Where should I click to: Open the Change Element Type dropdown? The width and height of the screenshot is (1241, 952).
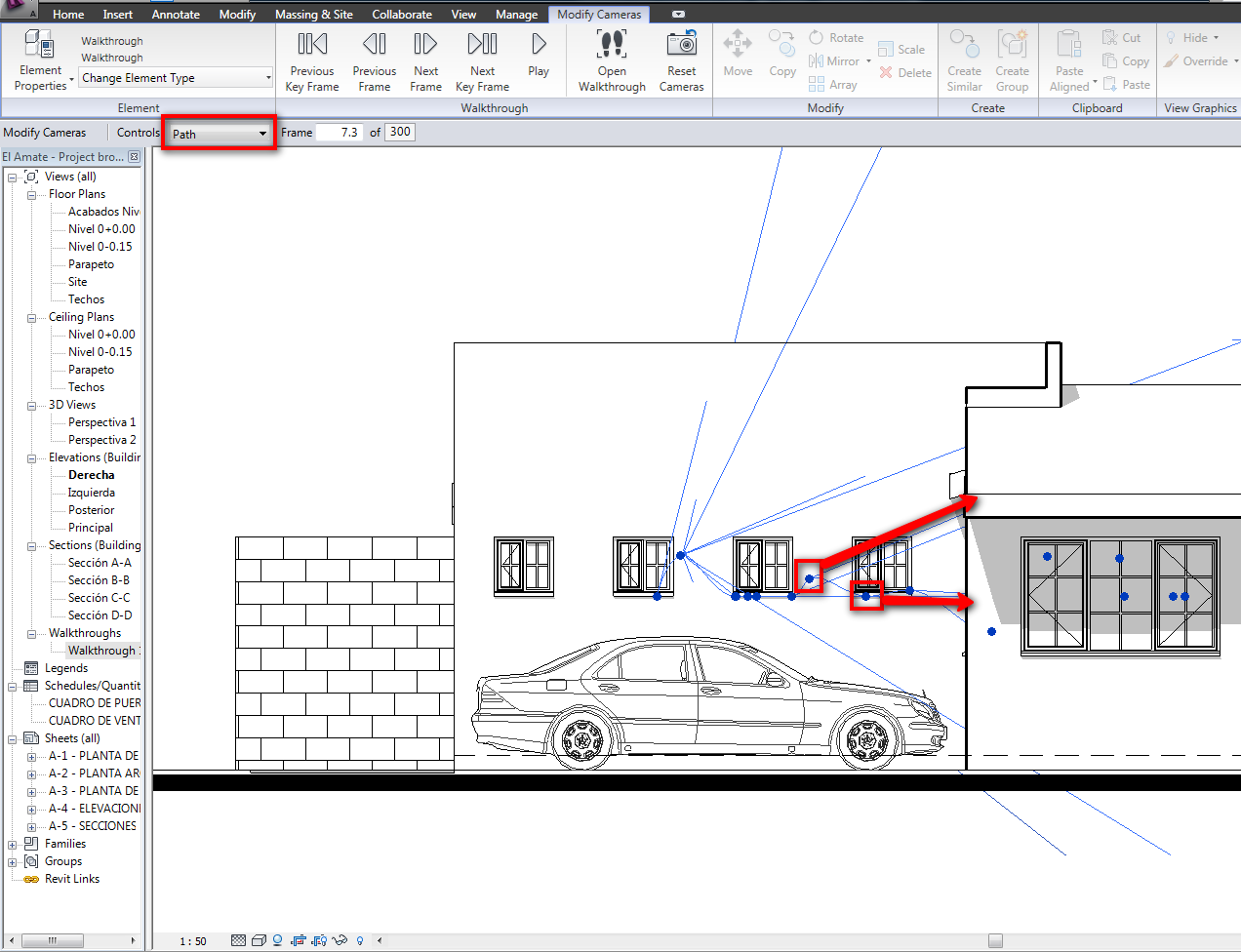[176, 78]
